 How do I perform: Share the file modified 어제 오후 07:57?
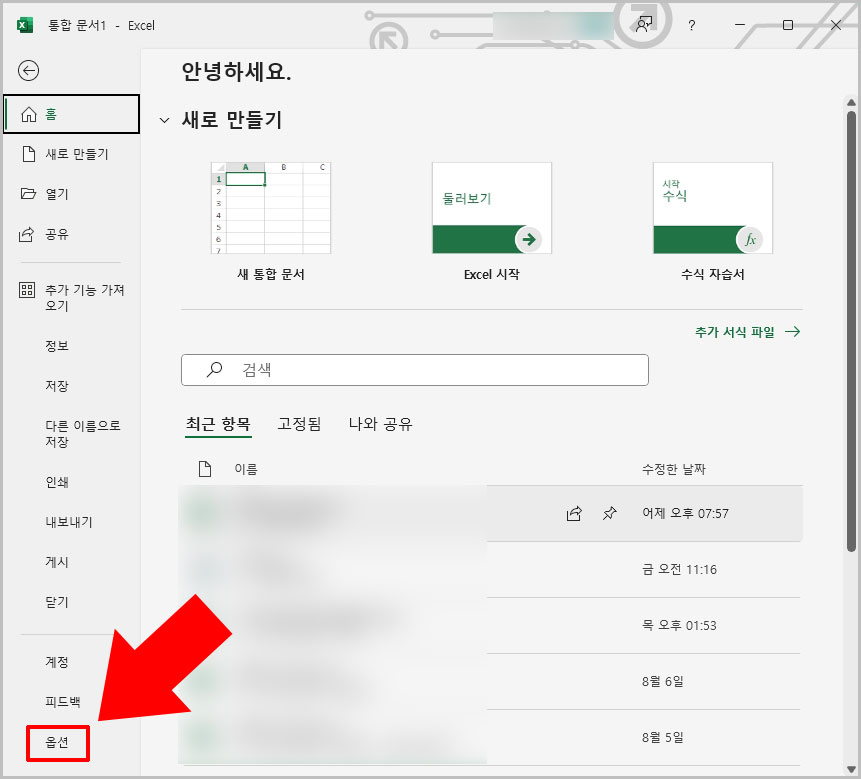[574, 514]
